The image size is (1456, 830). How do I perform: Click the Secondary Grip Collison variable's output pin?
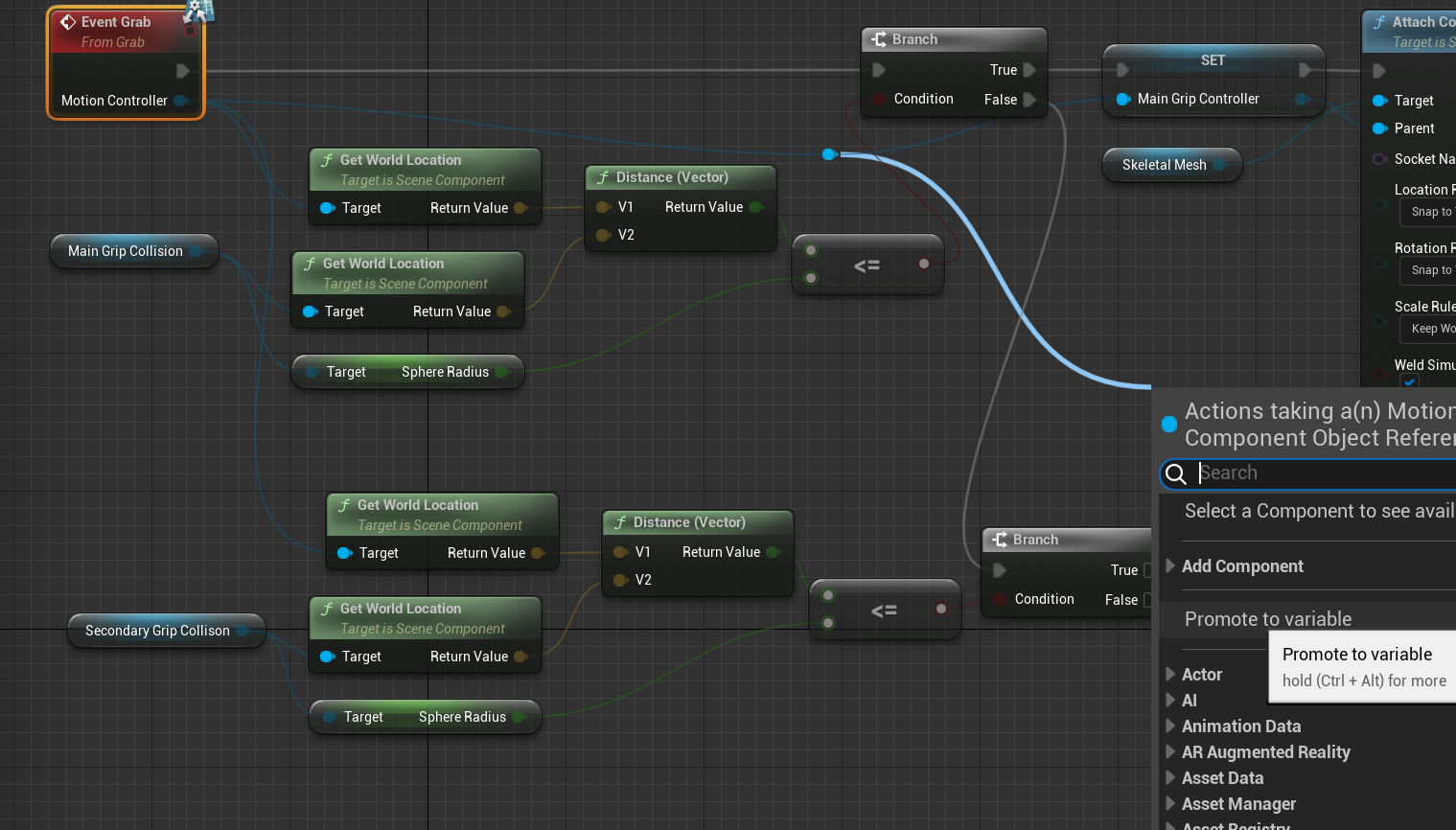(243, 631)
